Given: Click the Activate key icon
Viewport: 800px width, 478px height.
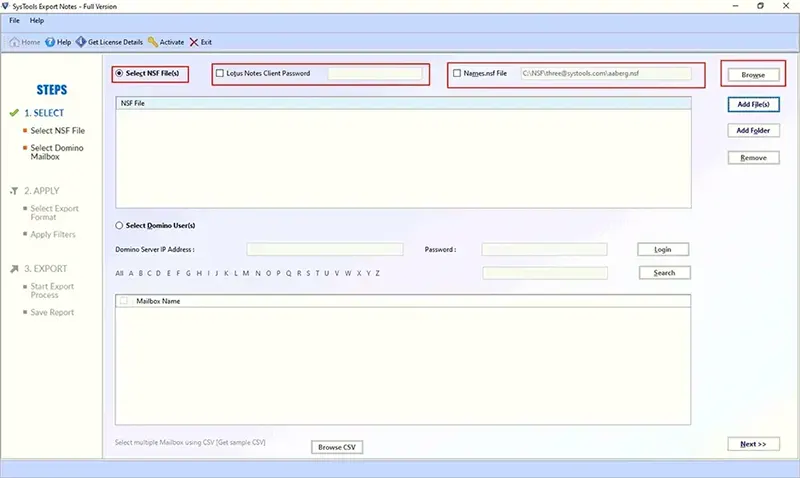Looking at the screenshot, I should [153, 42].
